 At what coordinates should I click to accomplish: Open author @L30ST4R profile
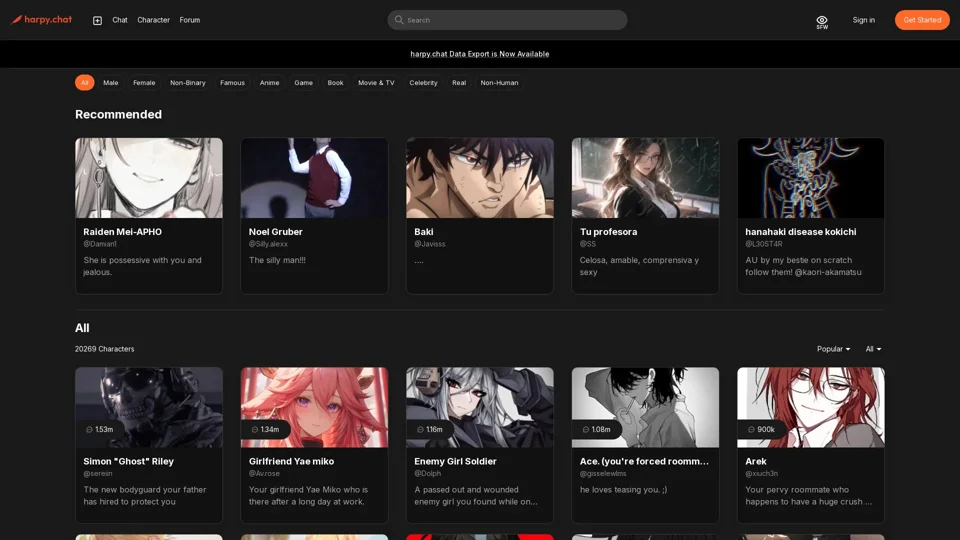[x=763, y=244]
